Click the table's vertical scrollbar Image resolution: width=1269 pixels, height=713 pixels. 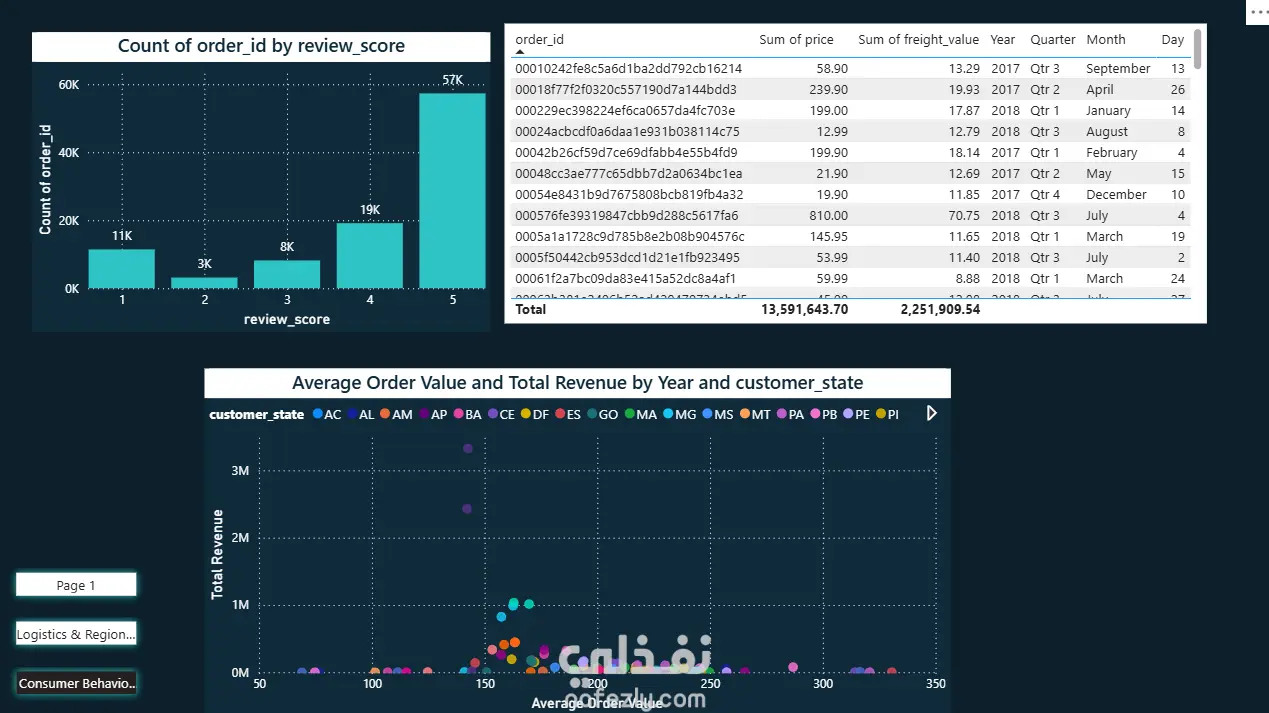1197,49
